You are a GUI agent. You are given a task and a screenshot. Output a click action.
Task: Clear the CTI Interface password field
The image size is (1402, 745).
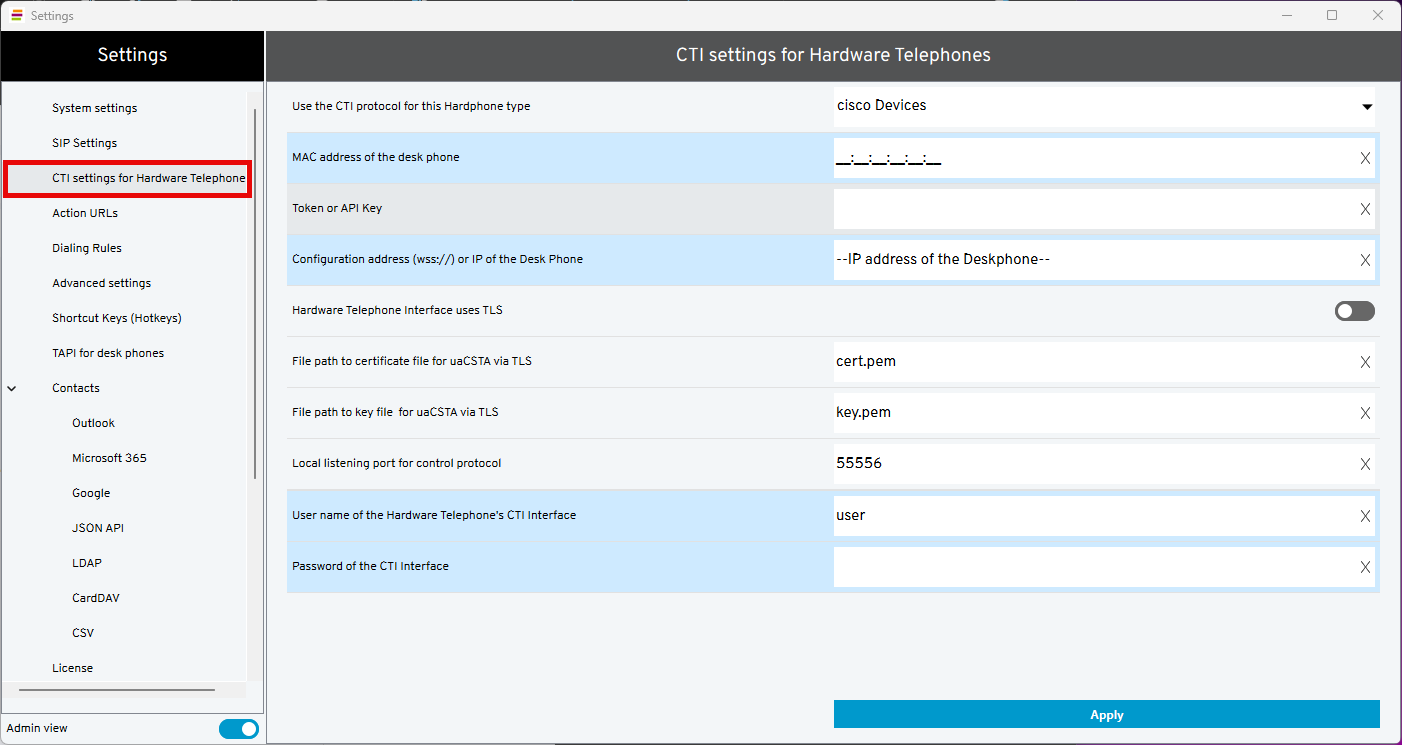click(x=1365, y=567)
